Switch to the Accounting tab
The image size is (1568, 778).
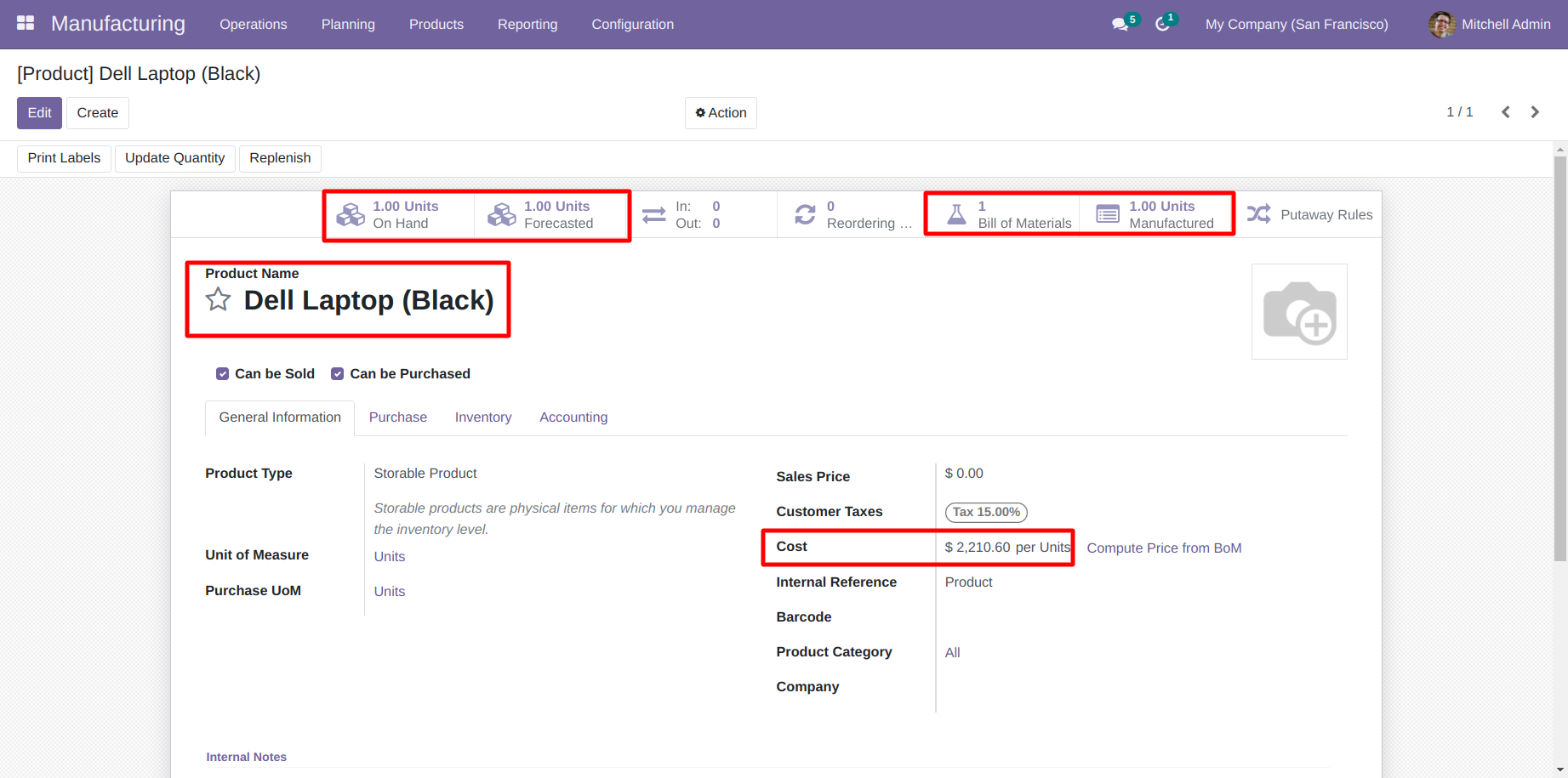573,417
